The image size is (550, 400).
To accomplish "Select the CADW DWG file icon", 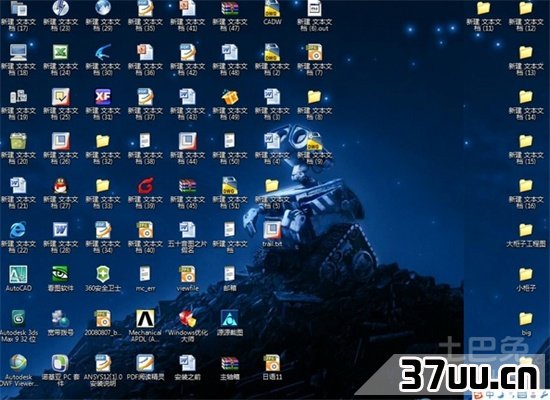I will (272, 8).
